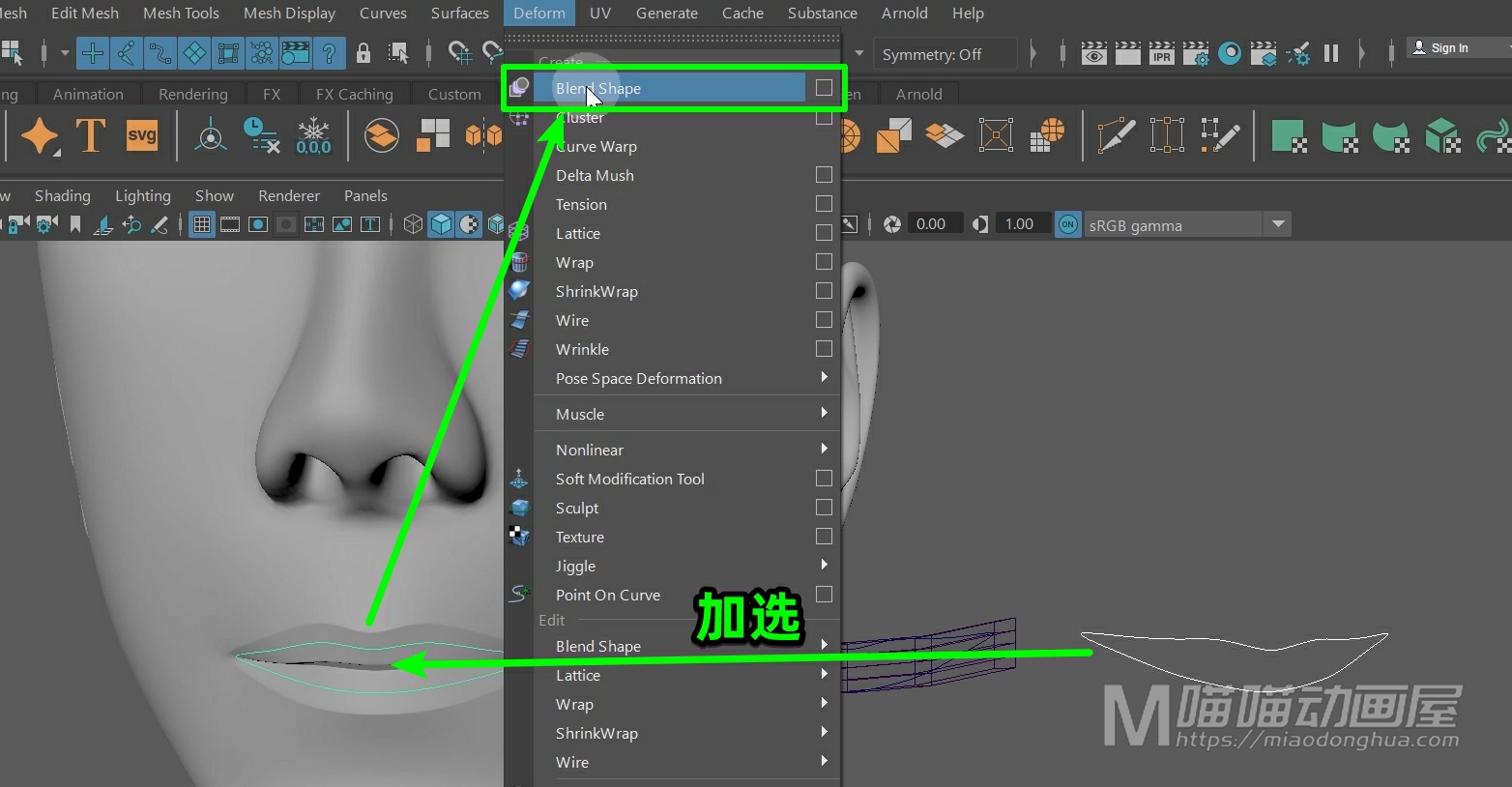Open the Lighting panel menu
This screenshot has width=1512, height=787.
coord(143,195)
